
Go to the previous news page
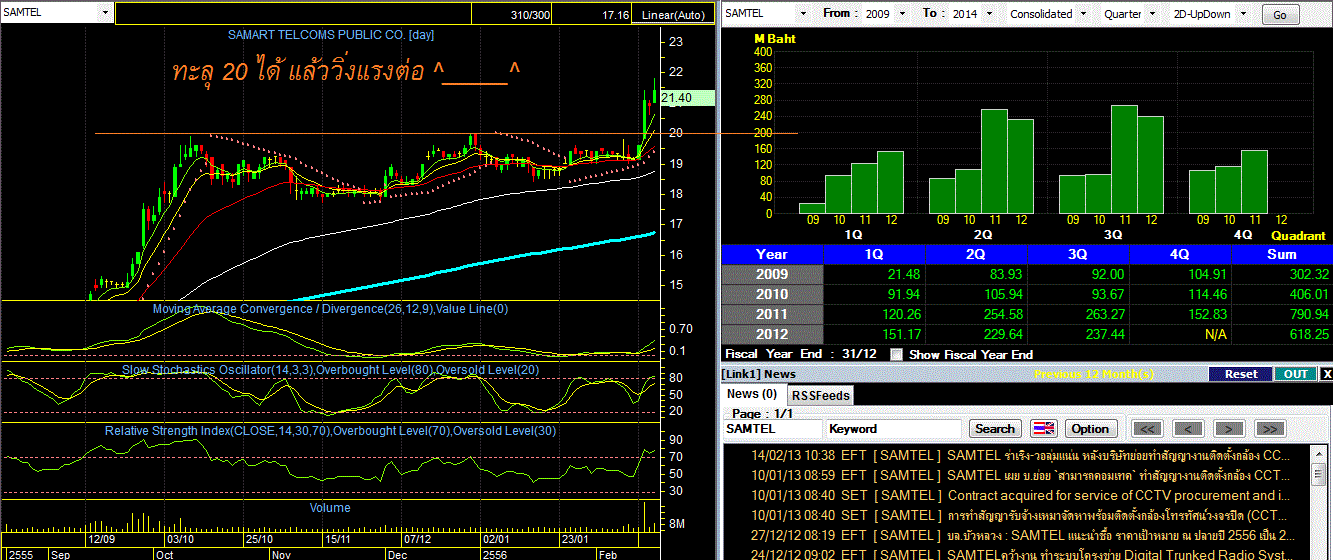tap(1187, 429)
